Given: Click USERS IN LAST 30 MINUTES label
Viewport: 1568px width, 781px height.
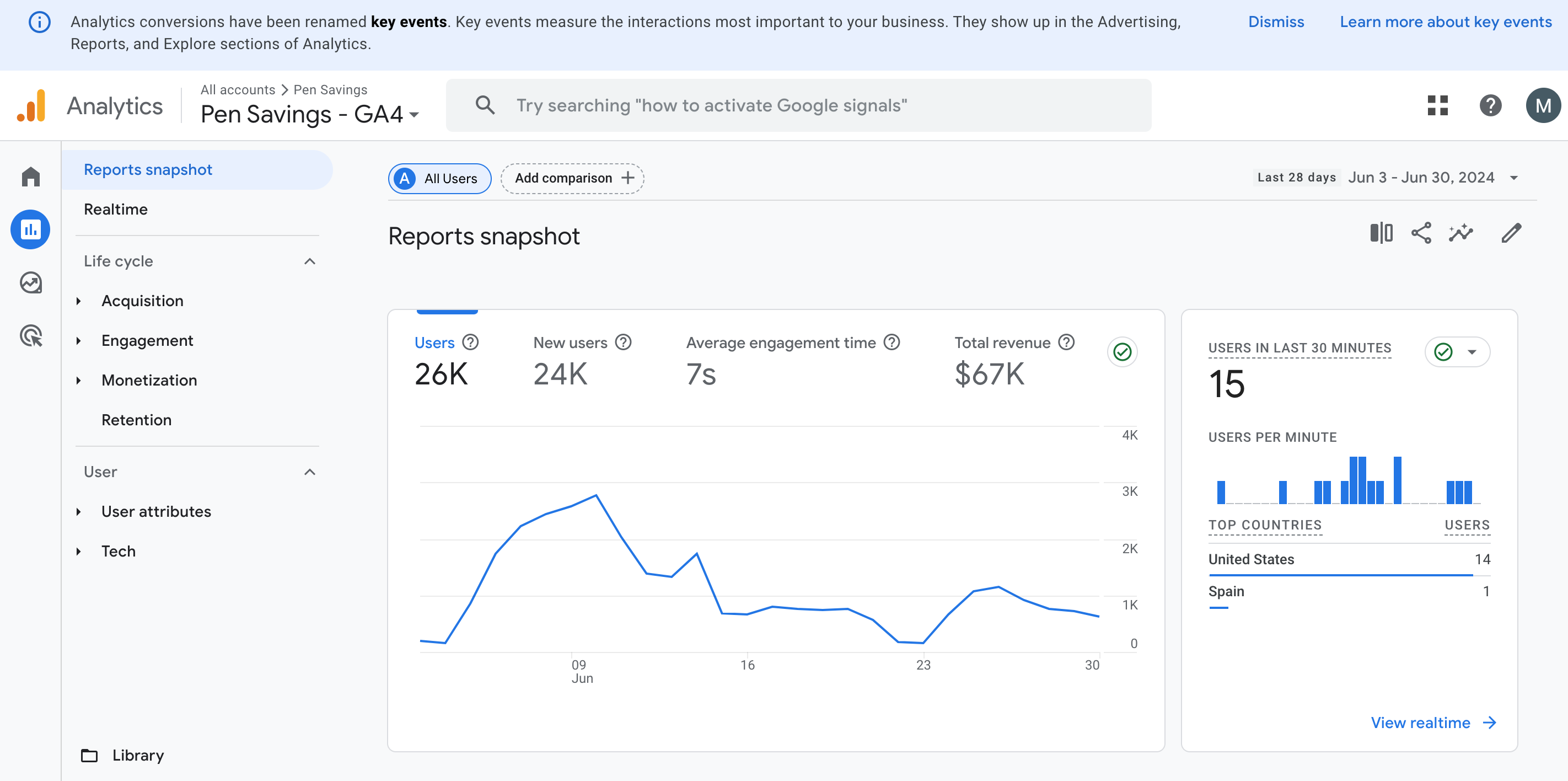Looking at the screenshot, I should tap(1299, 348).
